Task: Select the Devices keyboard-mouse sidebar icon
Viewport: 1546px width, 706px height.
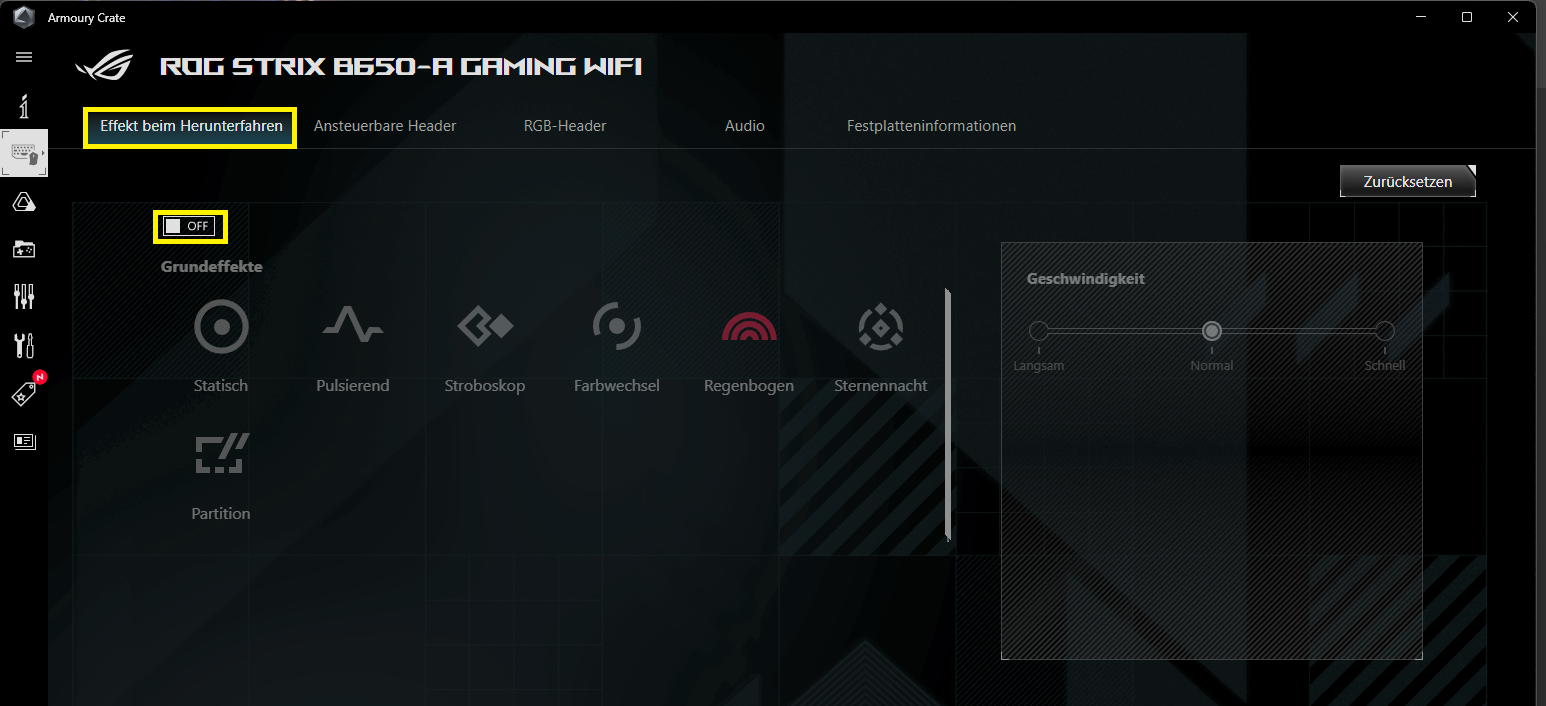Action: click(24, 154)
